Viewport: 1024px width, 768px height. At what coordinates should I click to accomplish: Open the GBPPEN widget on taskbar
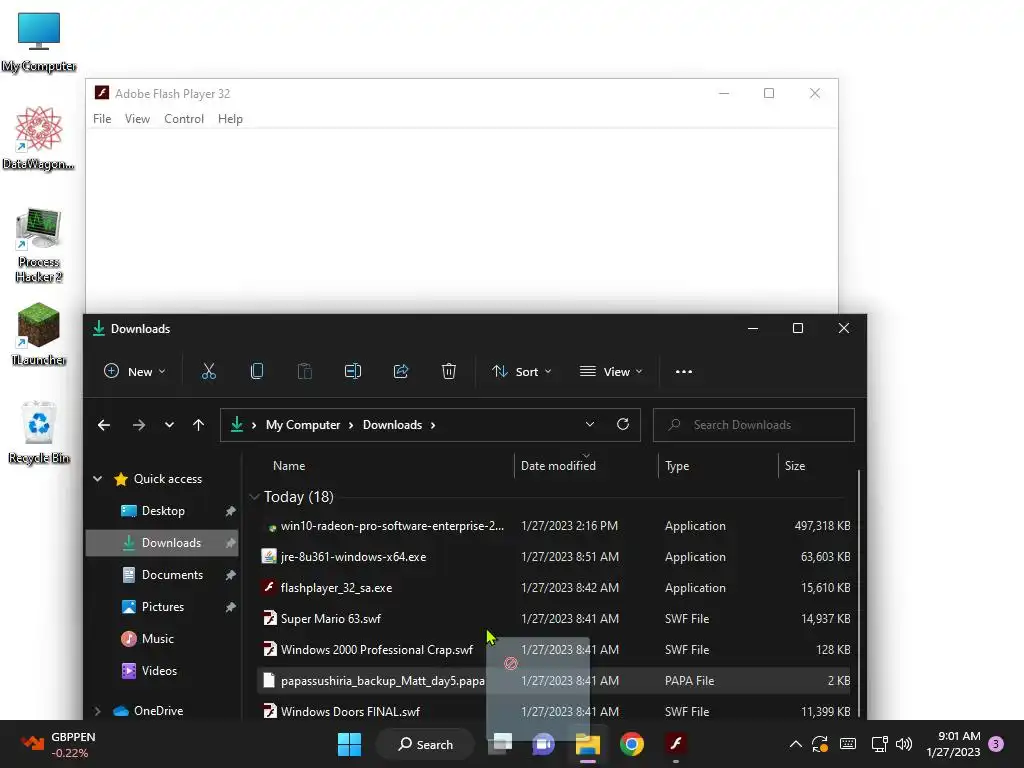click(57, 744)
